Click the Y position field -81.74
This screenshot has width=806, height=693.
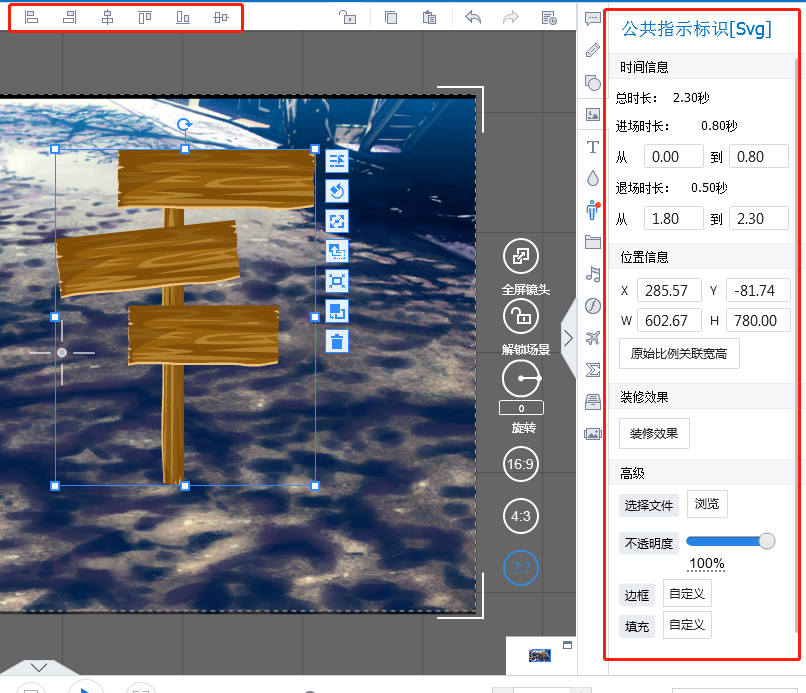[758, 290]
